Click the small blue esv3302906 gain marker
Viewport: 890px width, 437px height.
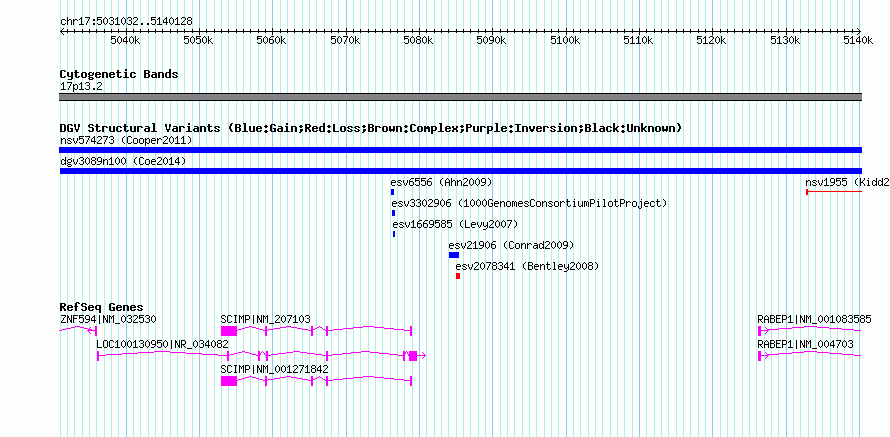click(393, 213)
